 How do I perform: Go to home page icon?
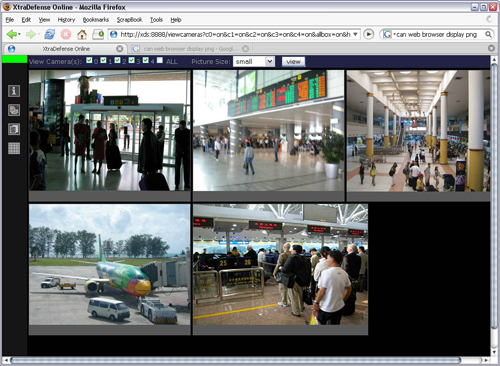(82, 34)
